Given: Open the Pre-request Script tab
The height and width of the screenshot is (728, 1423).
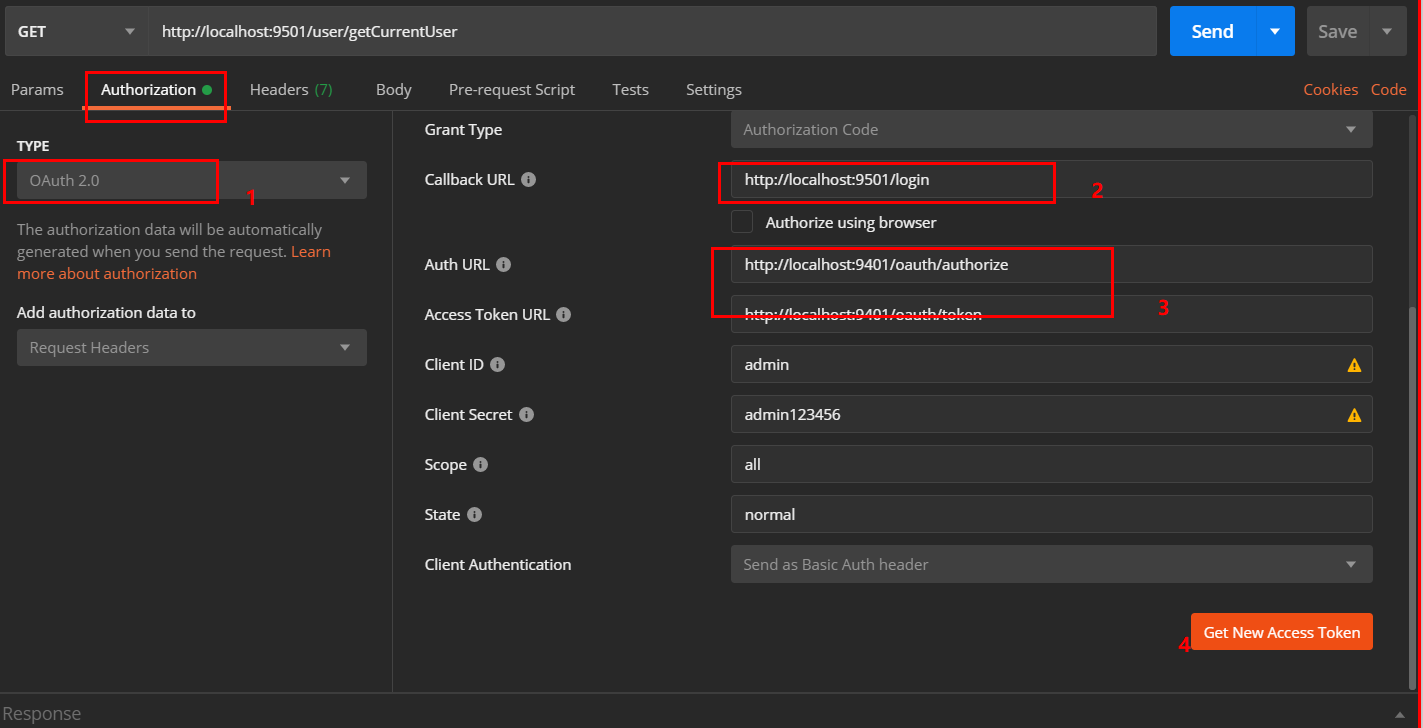Looking at the screenshot, I should 512,90.
